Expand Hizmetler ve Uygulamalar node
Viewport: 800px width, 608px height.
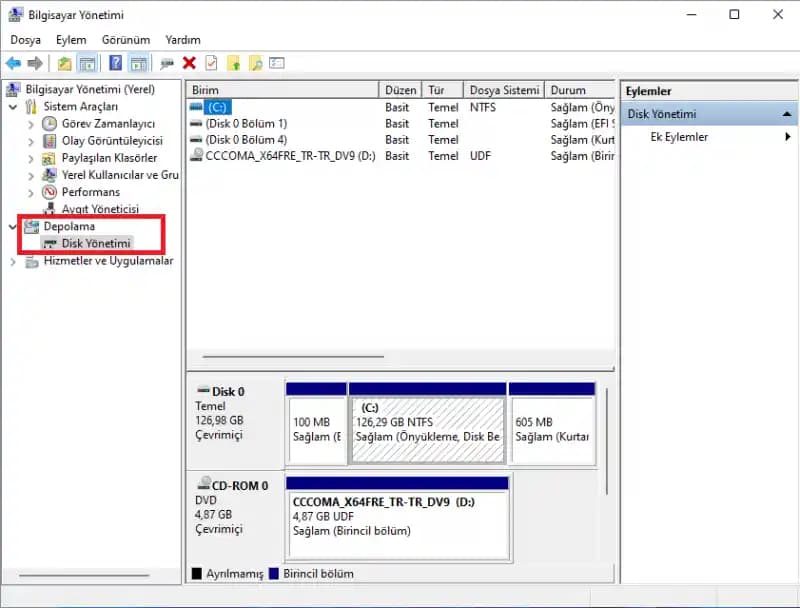[13, 262]
